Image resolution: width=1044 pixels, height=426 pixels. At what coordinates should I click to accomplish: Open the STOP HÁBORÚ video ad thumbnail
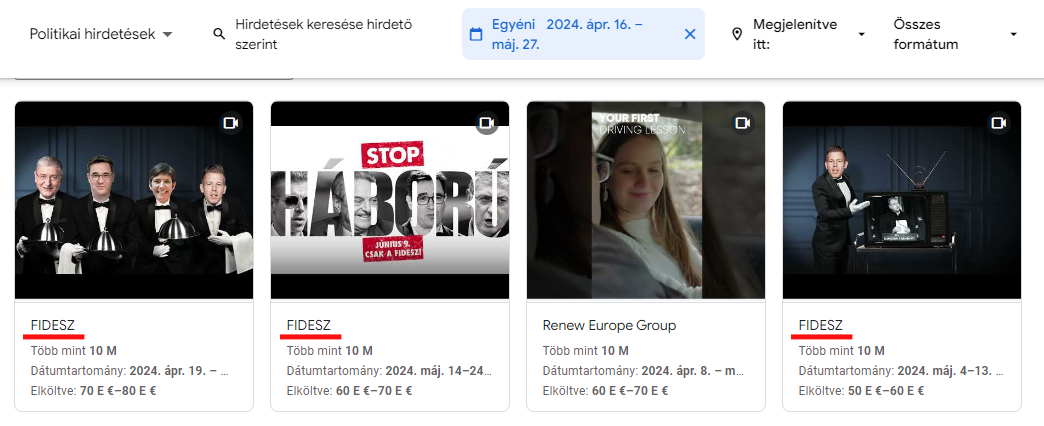390,200
